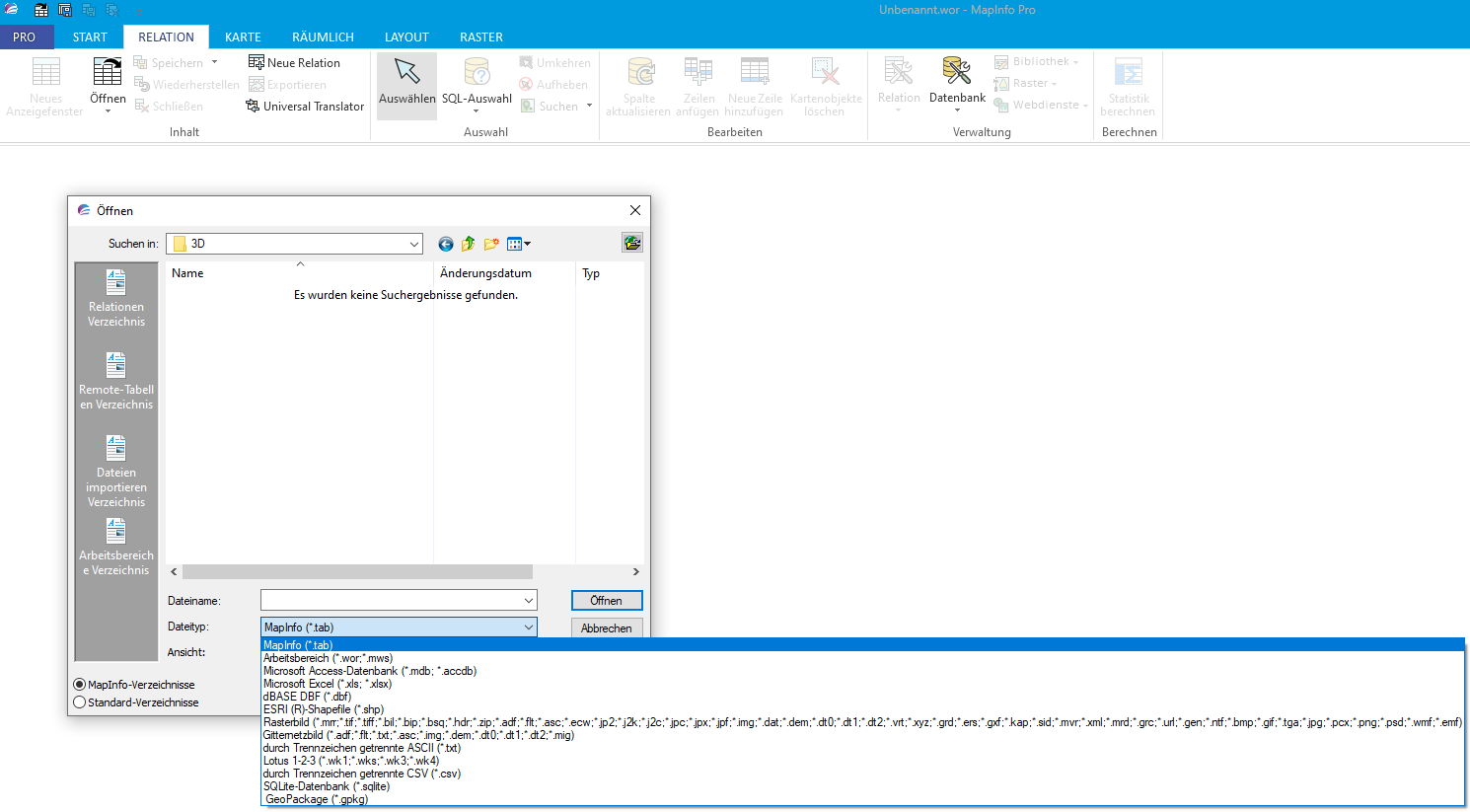The height and width of the screenshot is (812, 1470).
Task: Click the Datenbank icon in Verwaltung
Action: [957, 71]
